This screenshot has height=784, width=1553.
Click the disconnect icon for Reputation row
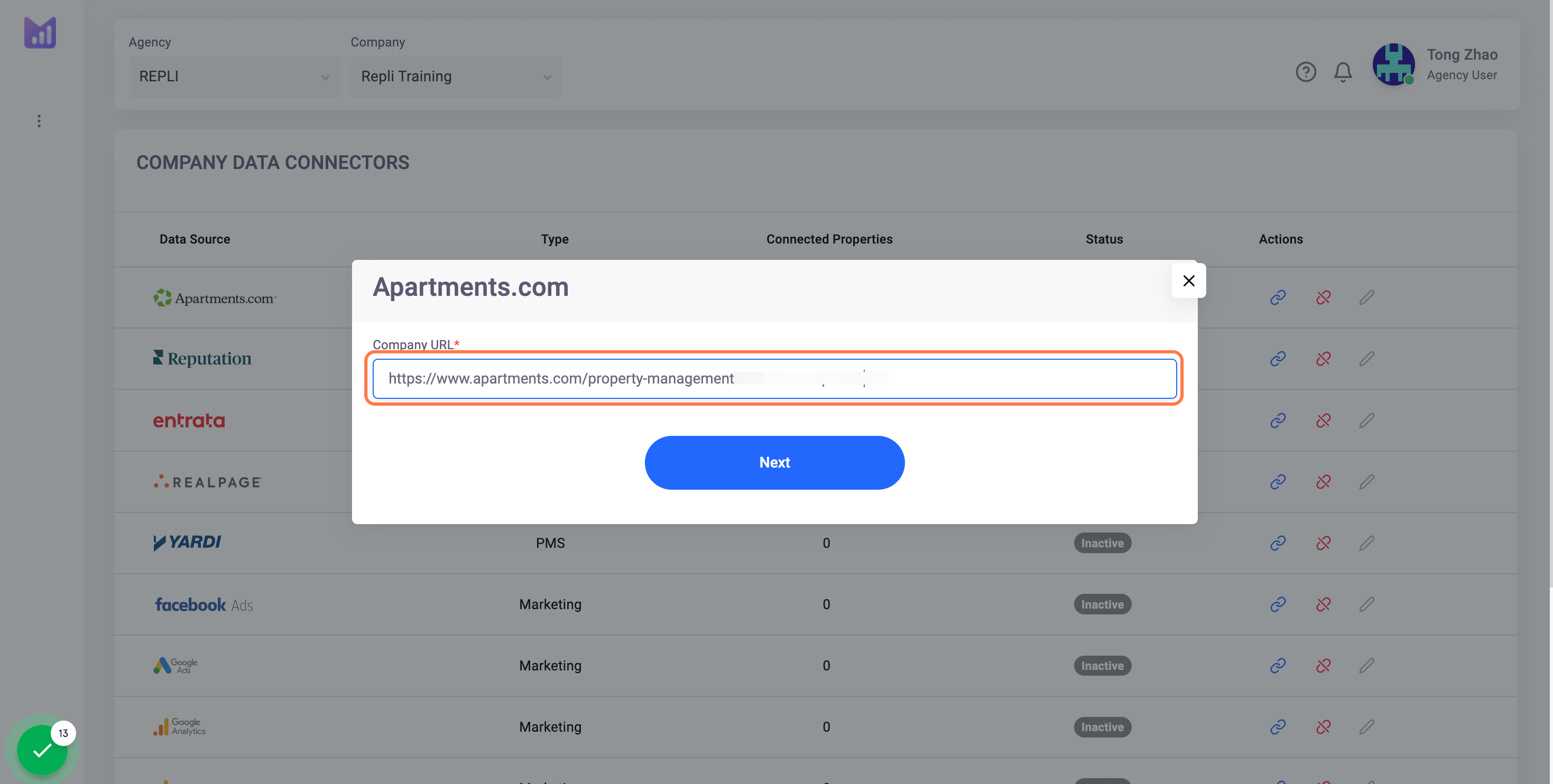tap(1323, 359)
